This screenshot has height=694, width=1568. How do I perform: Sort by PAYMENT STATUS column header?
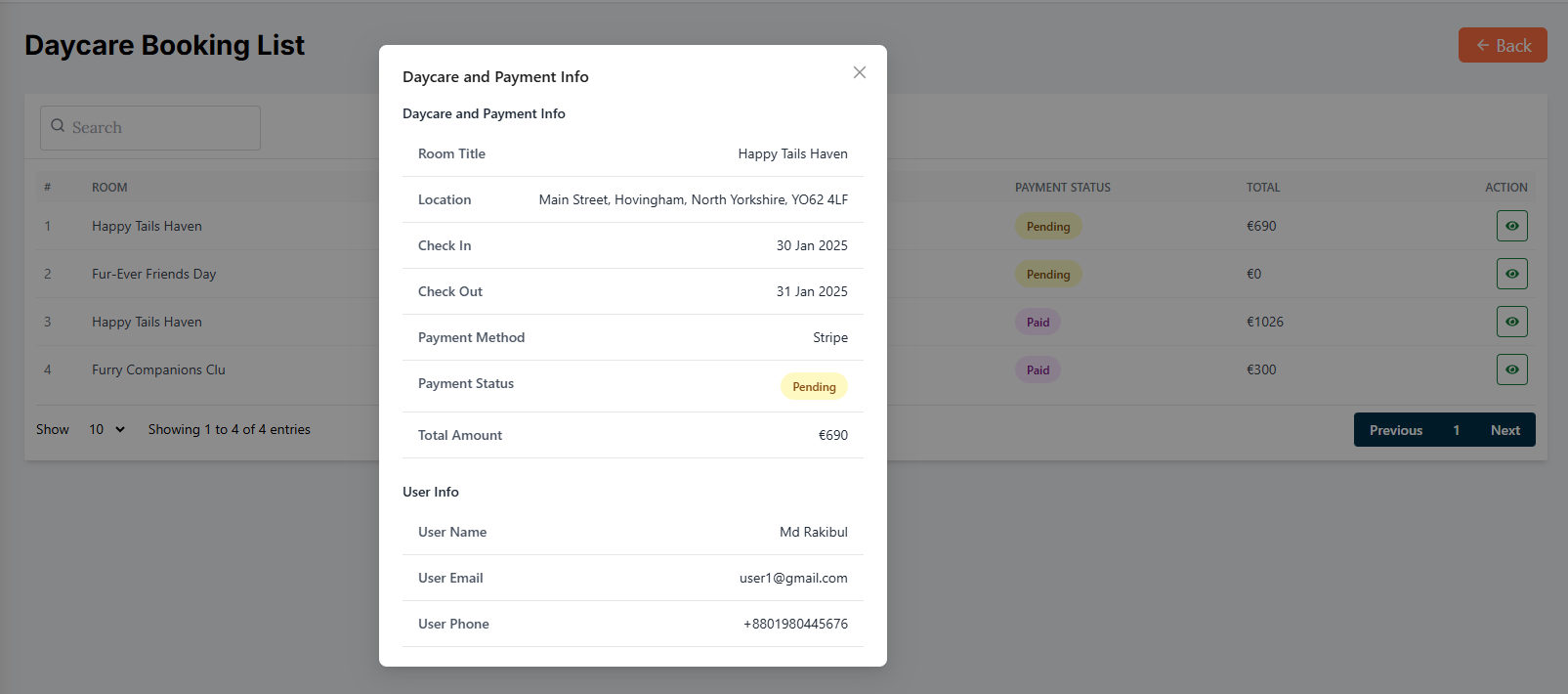(x=1062, y=188)
